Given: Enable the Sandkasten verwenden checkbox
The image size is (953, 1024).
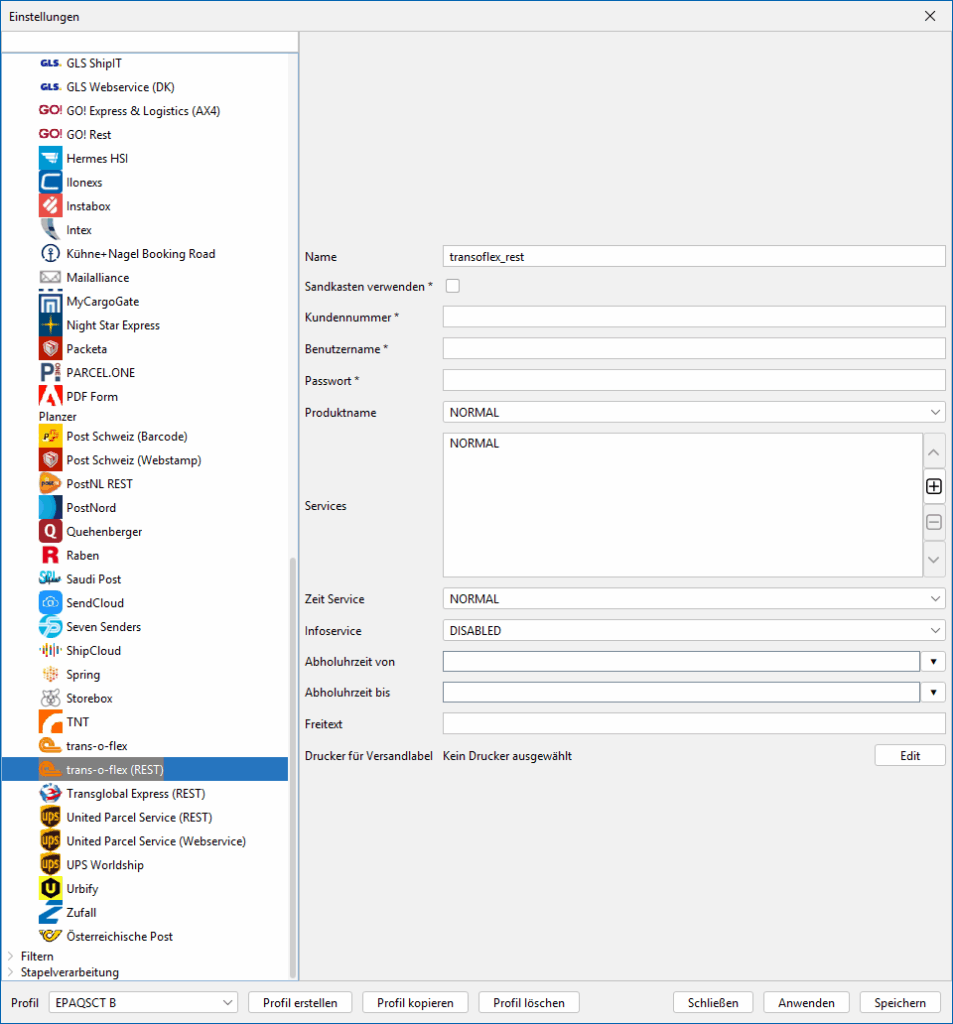Looking at the screenshot, I should pyautogui.click(x=453, y=286).
